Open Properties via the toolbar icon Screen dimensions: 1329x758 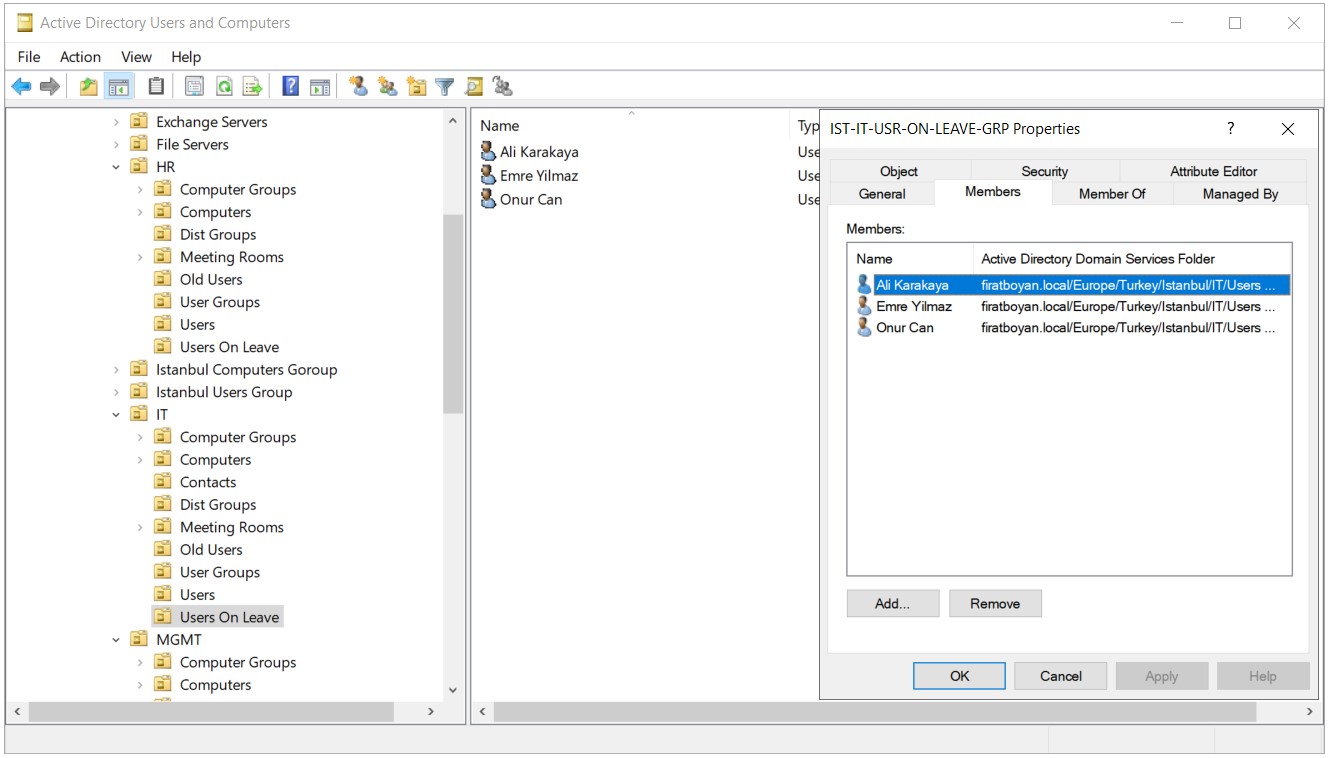click(x=195, y=87)
